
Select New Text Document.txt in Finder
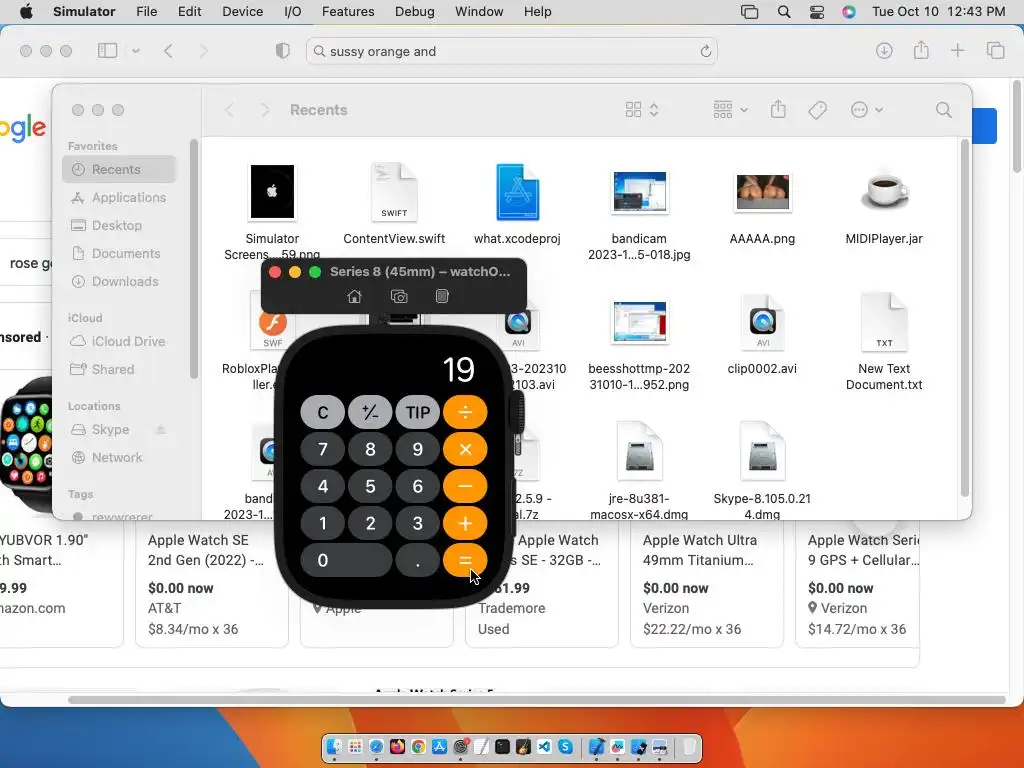(884, 342)
